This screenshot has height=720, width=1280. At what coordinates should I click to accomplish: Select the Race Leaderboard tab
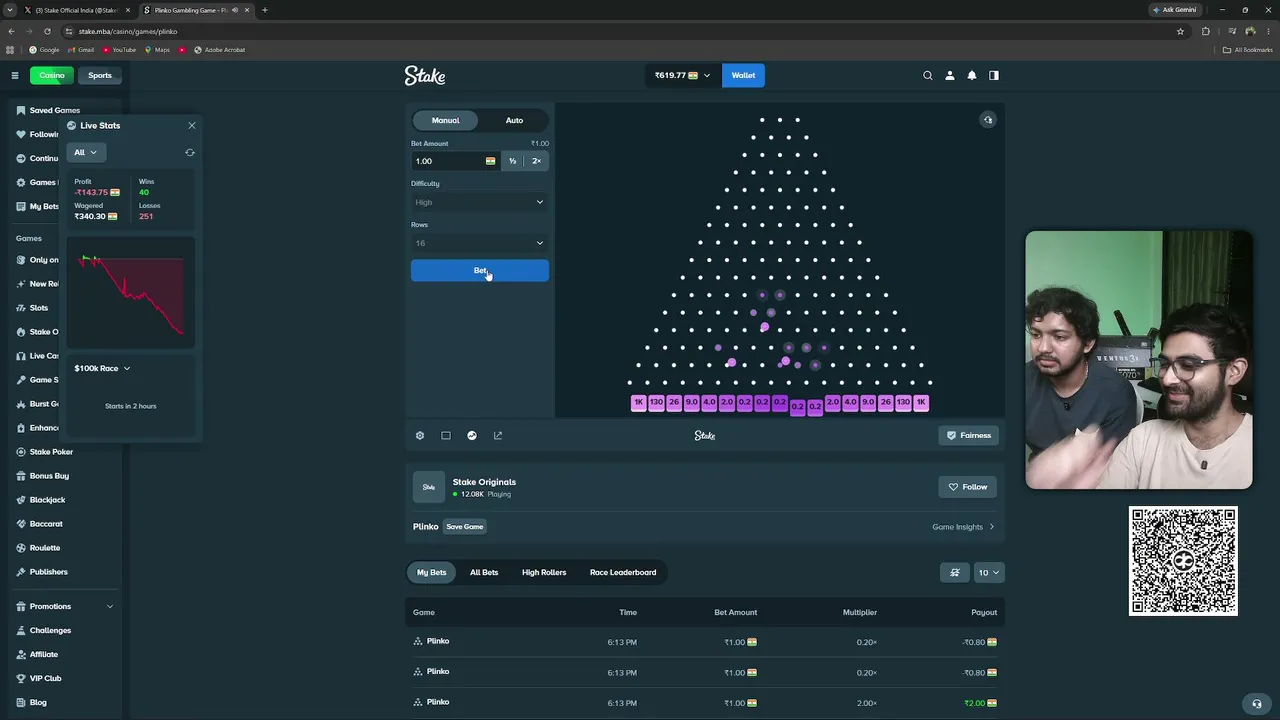623,572
